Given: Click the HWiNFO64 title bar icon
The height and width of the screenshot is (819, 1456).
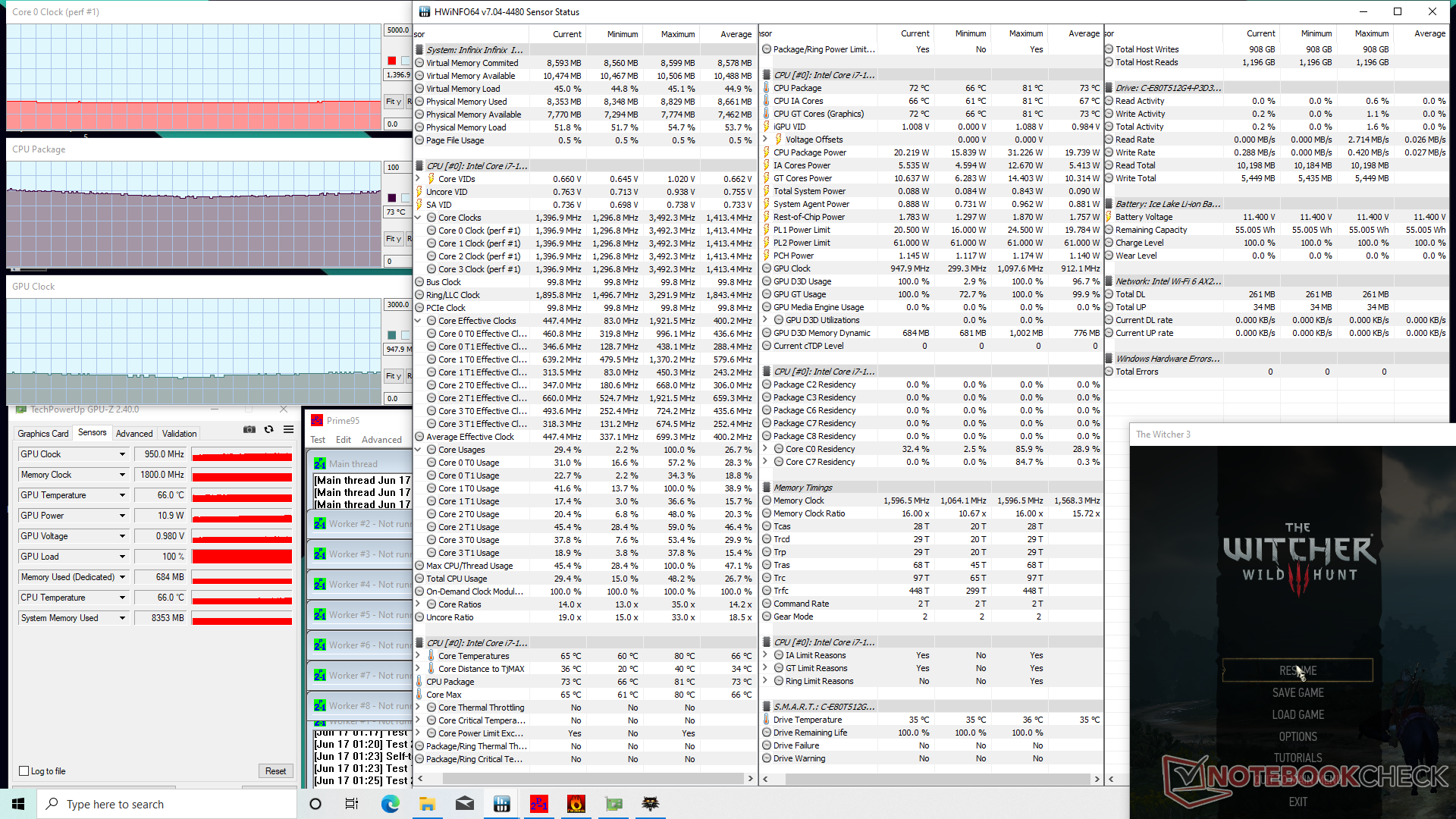Looking at the screenshot, I should [425, 11].
